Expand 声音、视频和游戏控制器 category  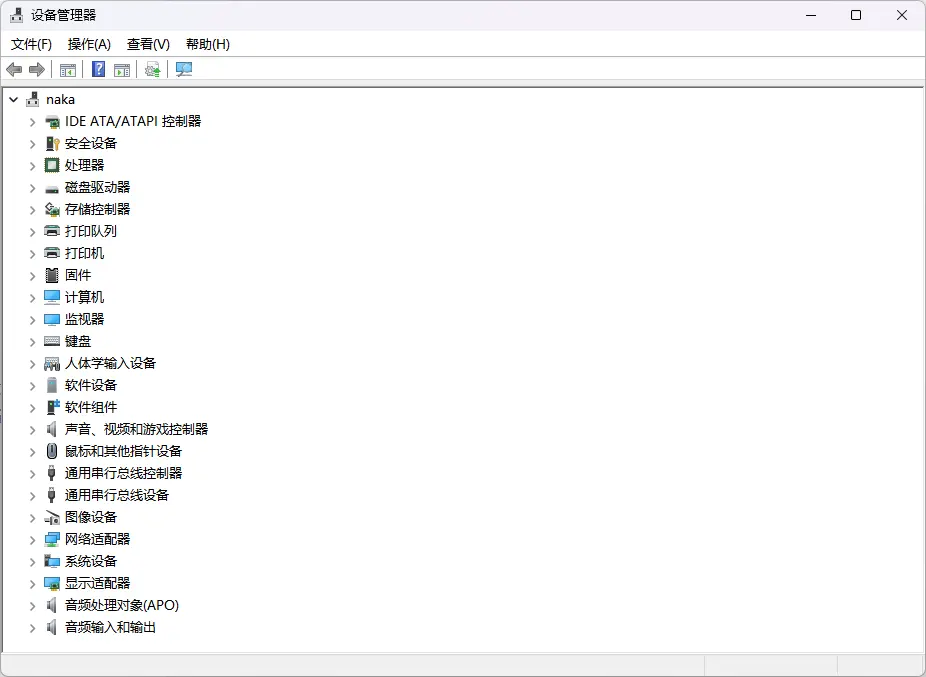point(32,430)
